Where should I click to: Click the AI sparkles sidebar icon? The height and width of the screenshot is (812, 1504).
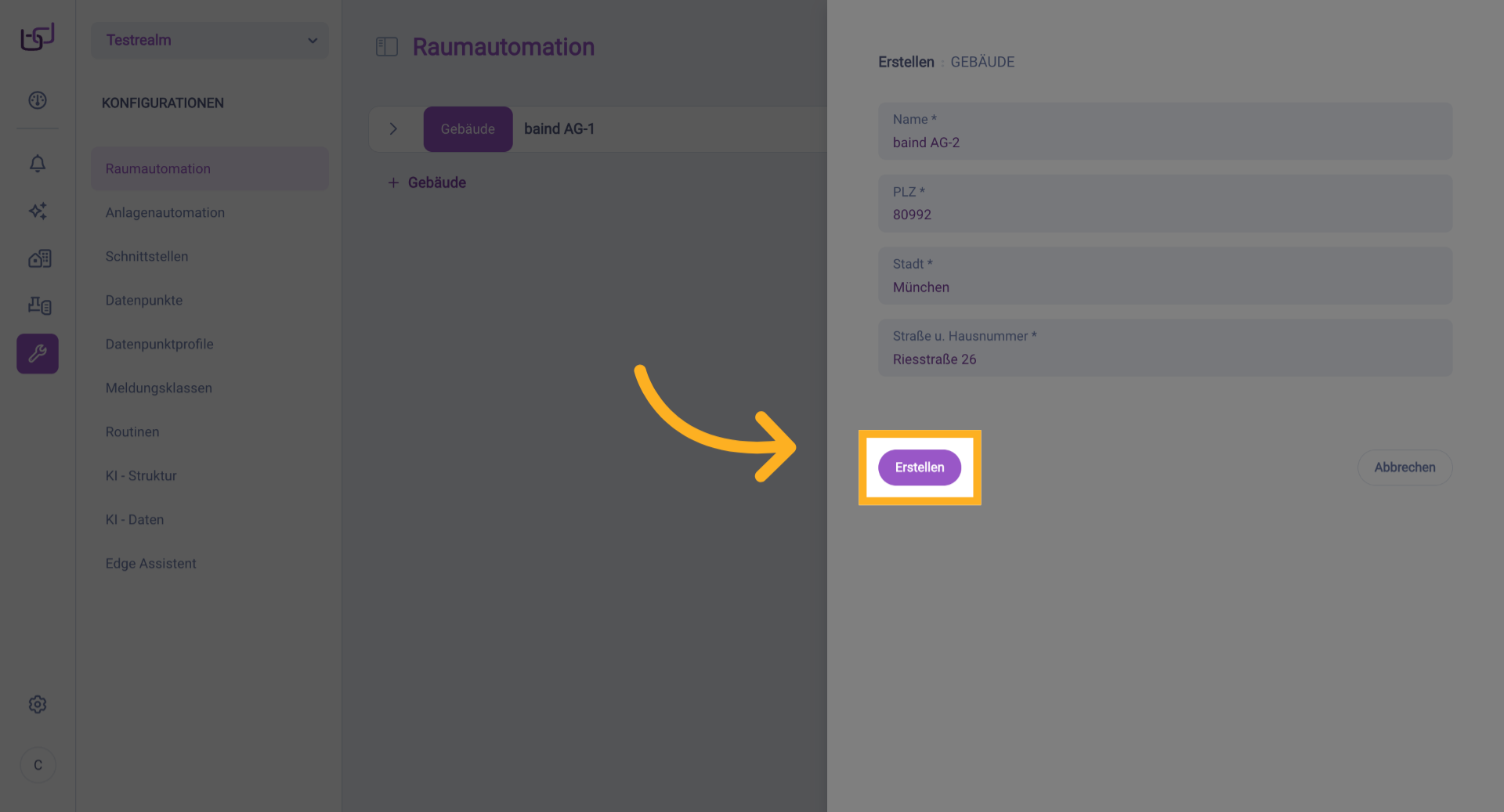[x=38, y=211]
